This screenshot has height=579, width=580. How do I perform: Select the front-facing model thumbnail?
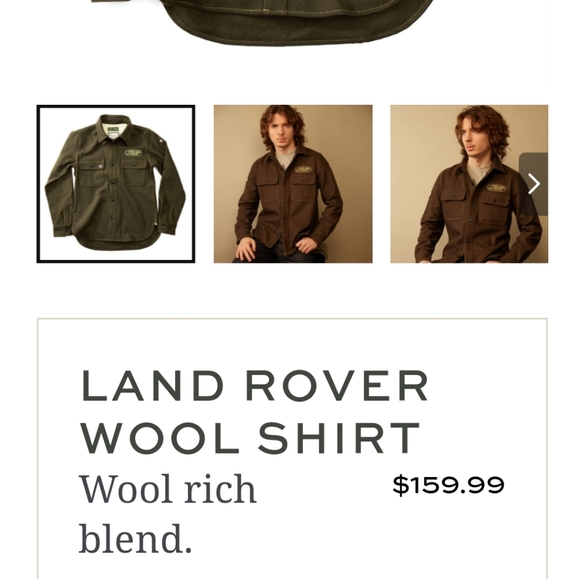point(293,184)
